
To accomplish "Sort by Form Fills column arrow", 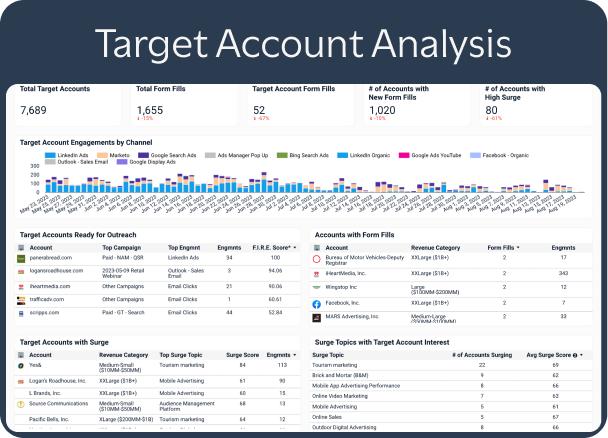I will [518, 248].
